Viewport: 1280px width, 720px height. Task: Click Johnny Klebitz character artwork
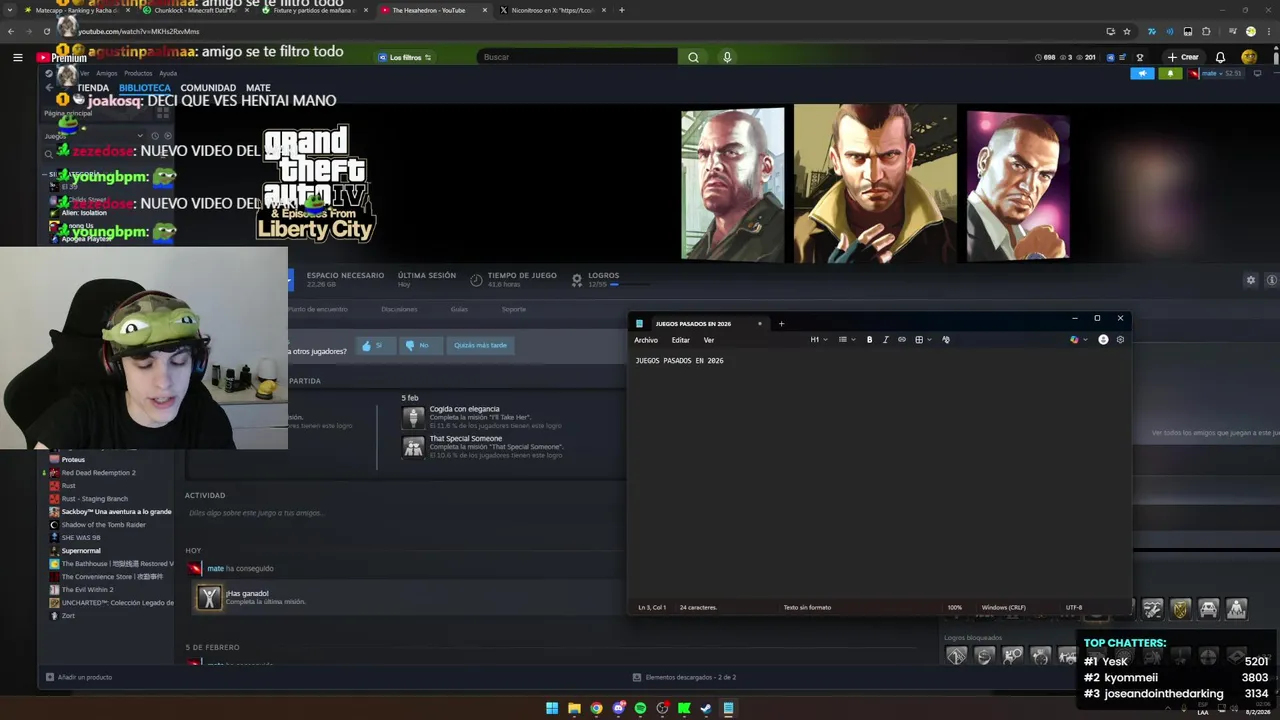click(732, 184)
